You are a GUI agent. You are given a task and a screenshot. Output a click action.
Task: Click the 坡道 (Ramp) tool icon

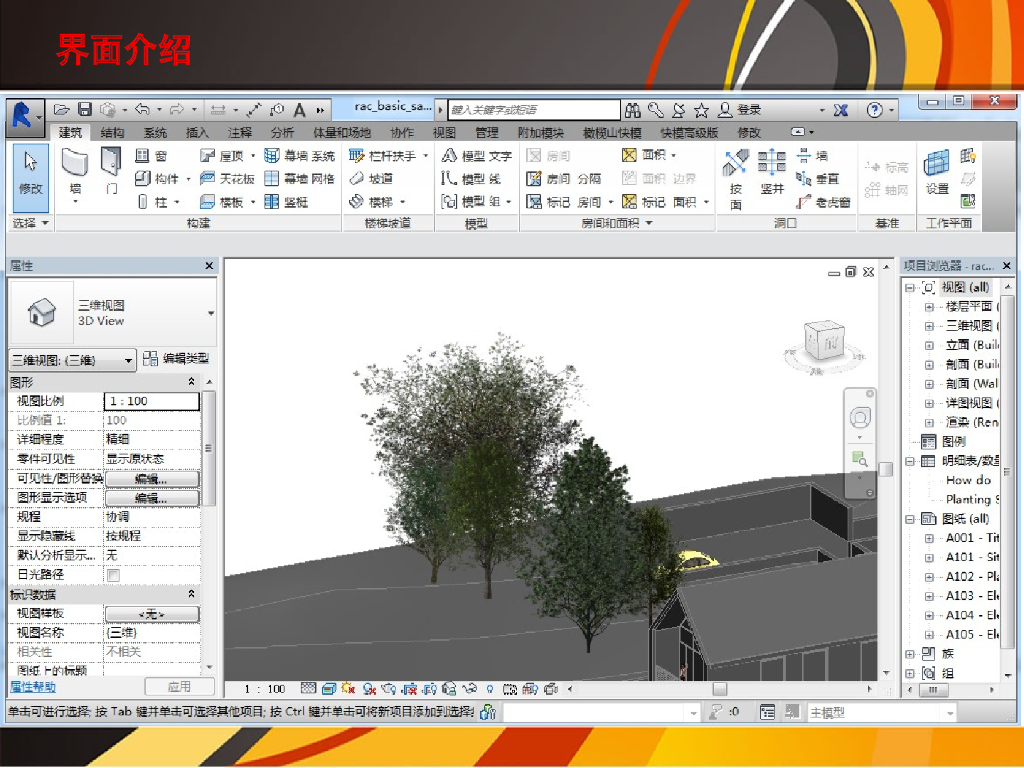[358, 179]
